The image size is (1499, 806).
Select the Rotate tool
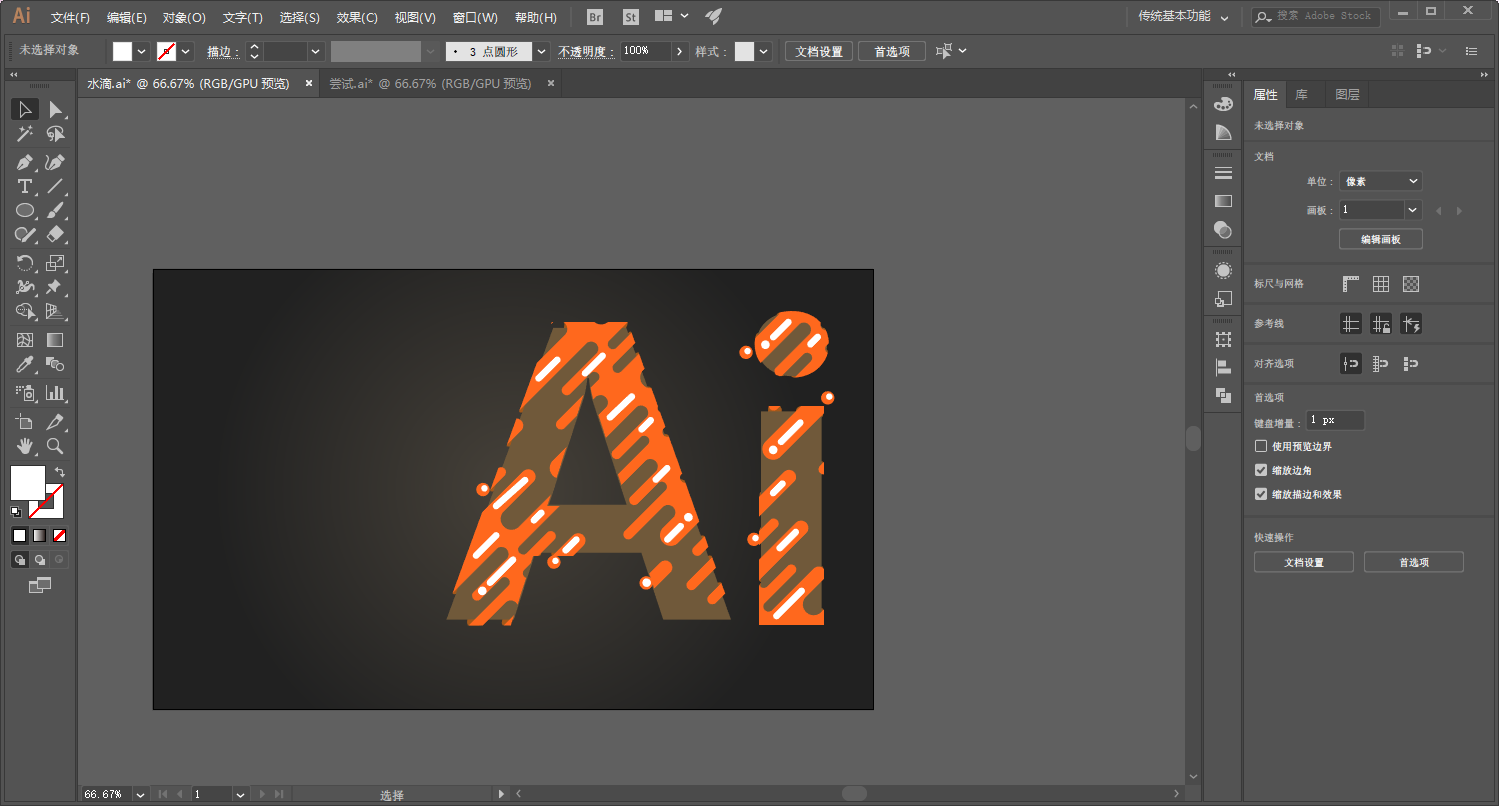25,263
